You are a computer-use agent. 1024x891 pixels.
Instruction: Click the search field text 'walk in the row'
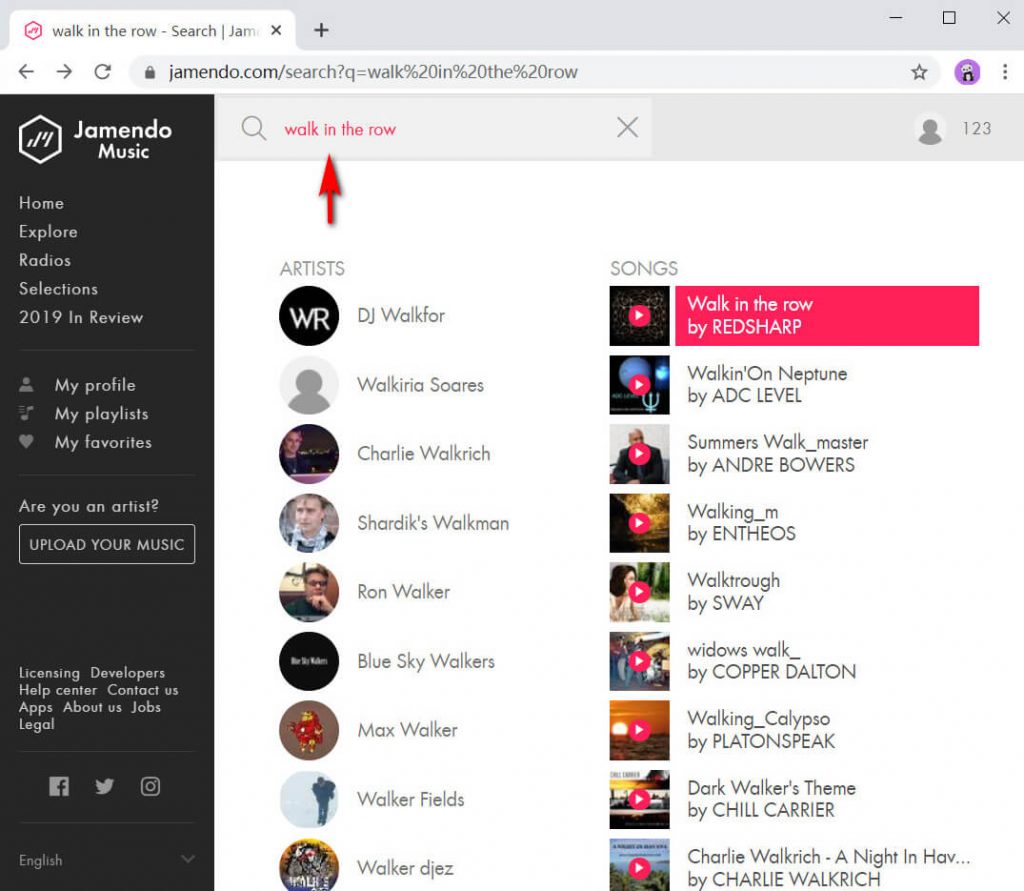click(x=340, y=129)
